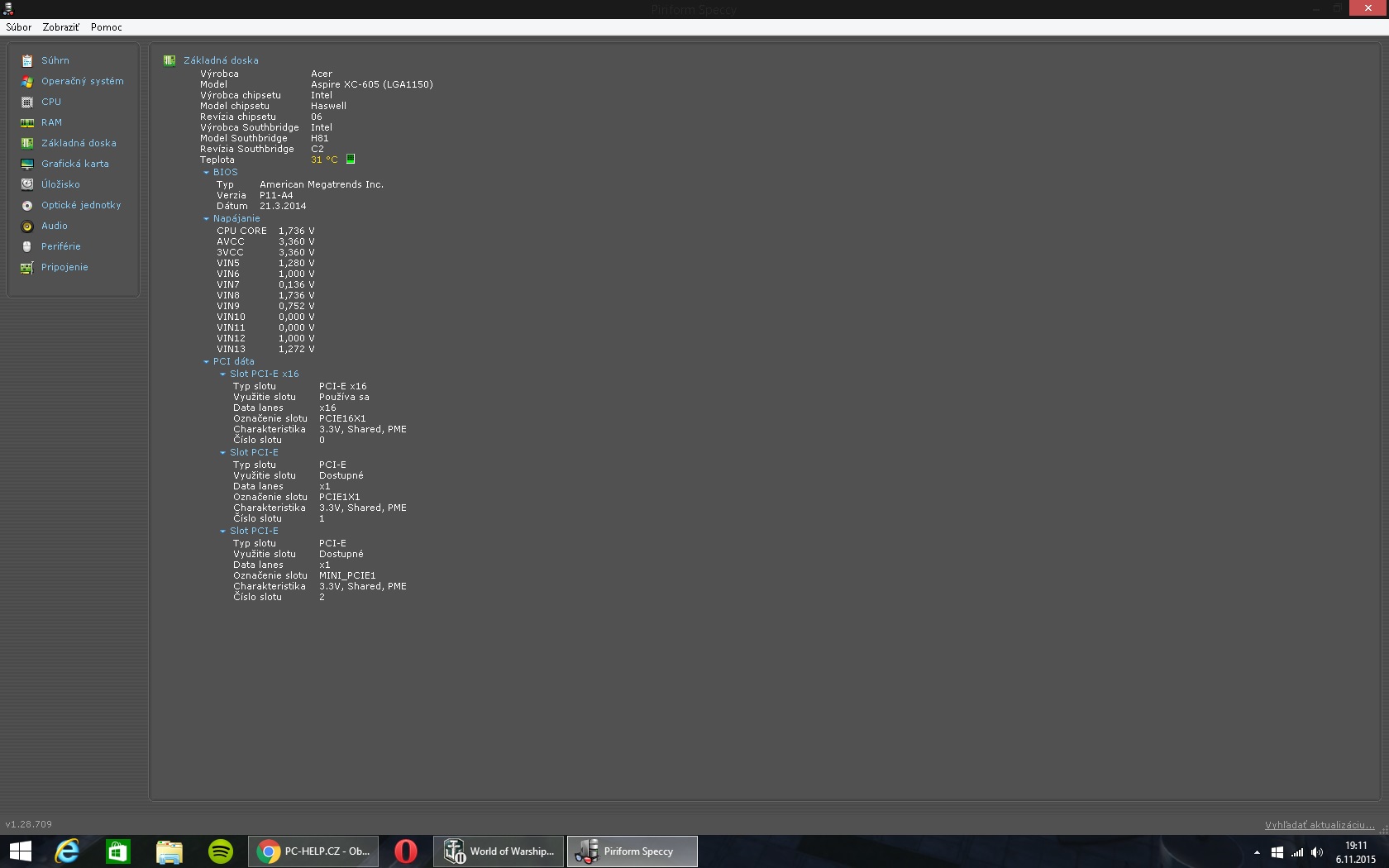The height and width of the screenshot is (868, 1389).
Task: Collapse the BIOS section
Action: [x=206, y=173]
